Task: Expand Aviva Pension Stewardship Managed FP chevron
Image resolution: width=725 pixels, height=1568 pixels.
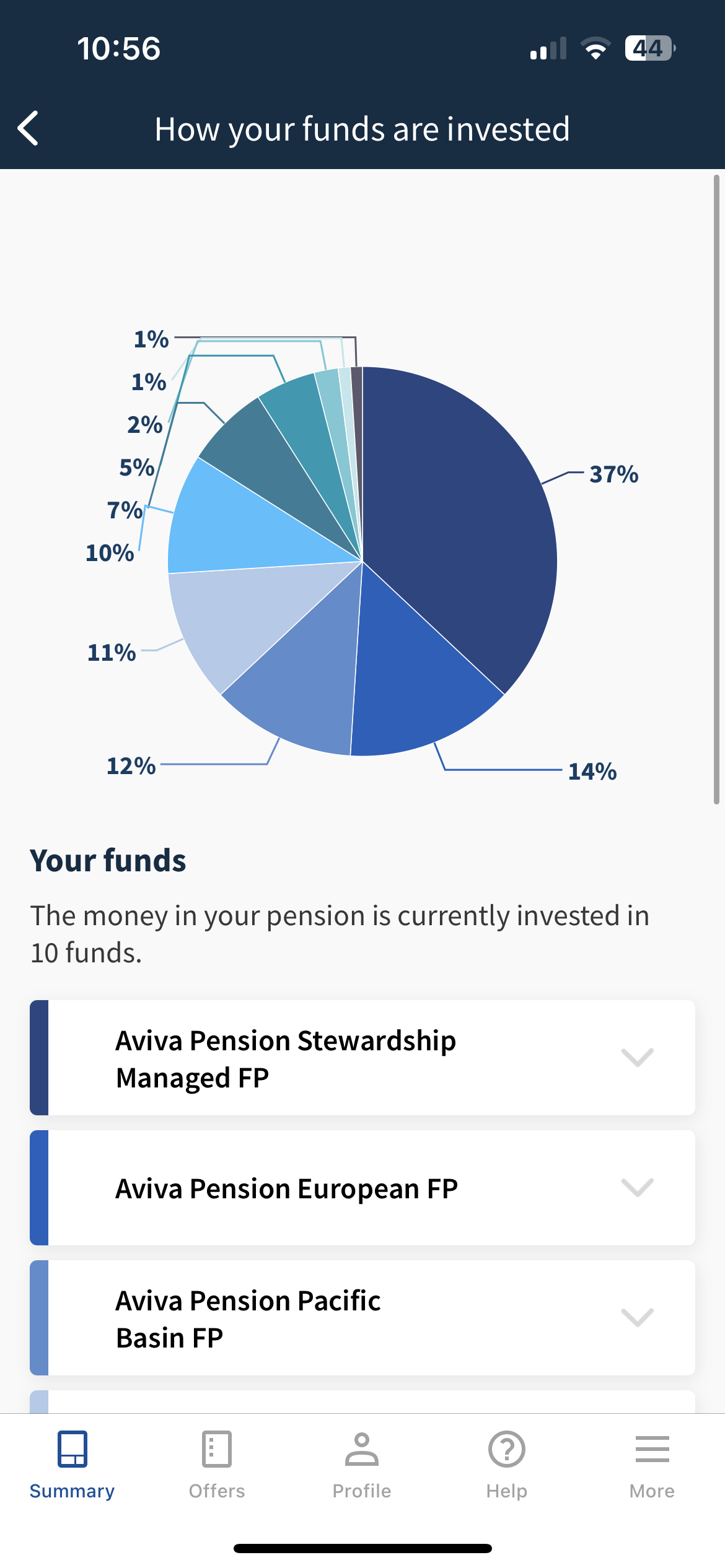Action: coord(637,1057)
